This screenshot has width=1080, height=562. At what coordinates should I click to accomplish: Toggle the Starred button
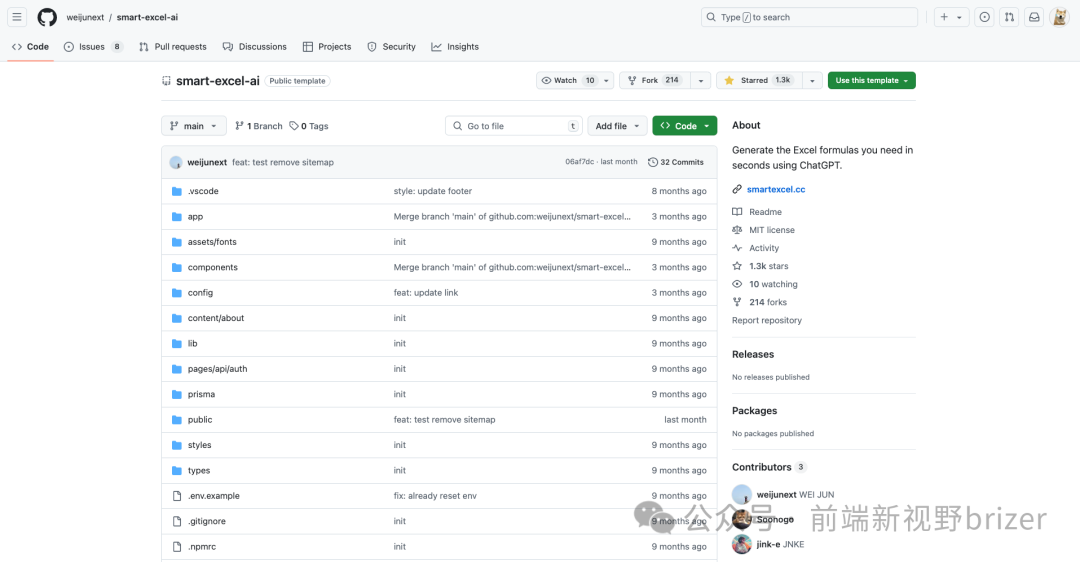point(758,81)
